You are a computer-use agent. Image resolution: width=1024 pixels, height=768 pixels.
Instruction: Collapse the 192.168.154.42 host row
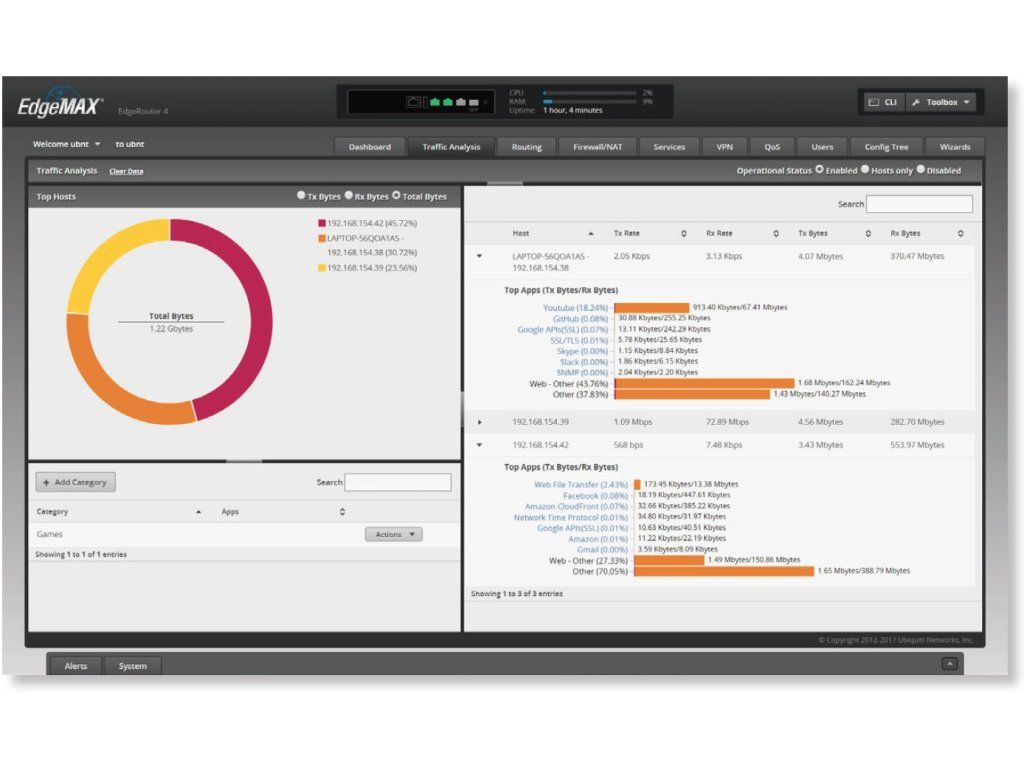(479, 445)
